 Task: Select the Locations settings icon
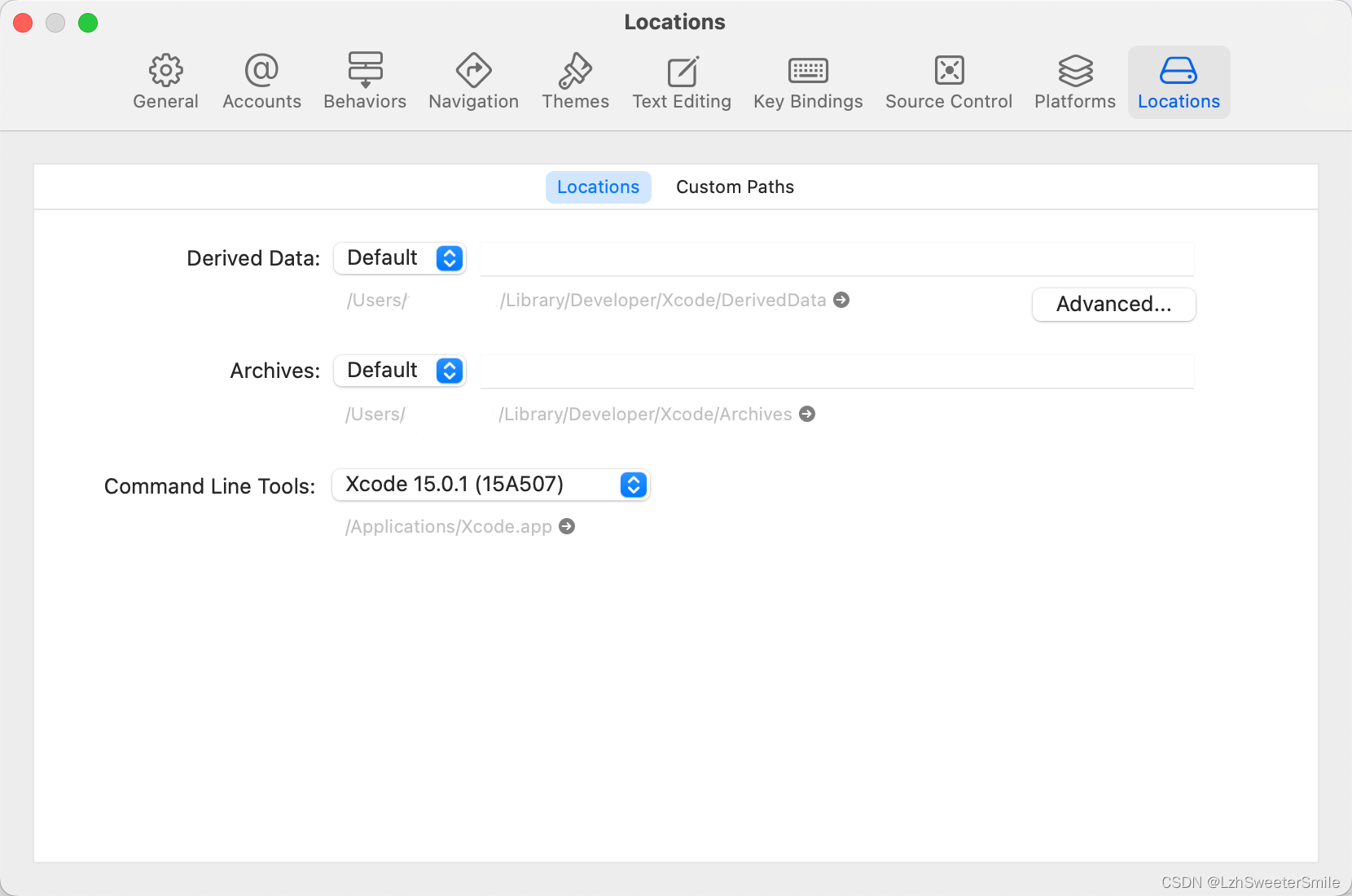1179,81
